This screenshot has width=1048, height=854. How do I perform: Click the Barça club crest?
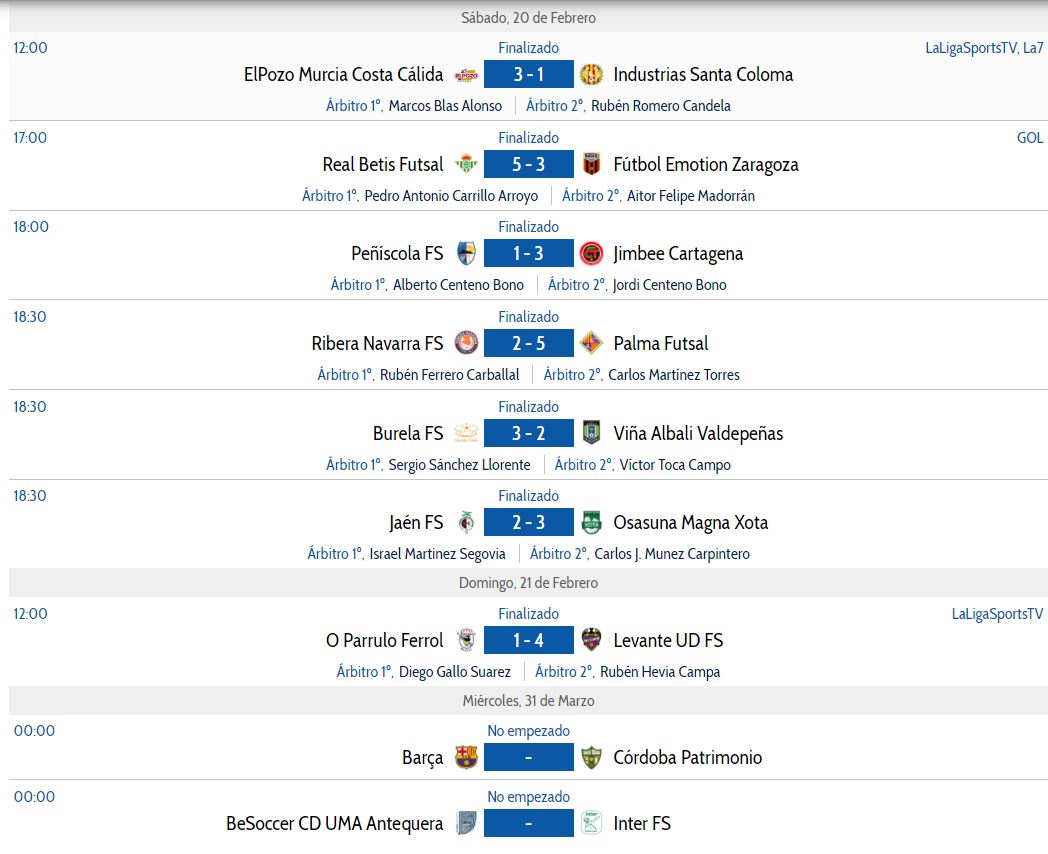coord(467,757)
